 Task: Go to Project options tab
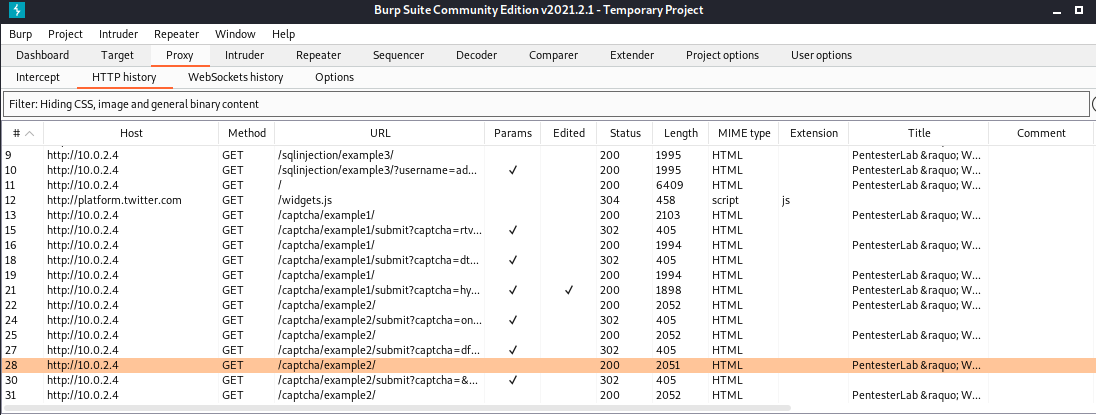point(722,55)
